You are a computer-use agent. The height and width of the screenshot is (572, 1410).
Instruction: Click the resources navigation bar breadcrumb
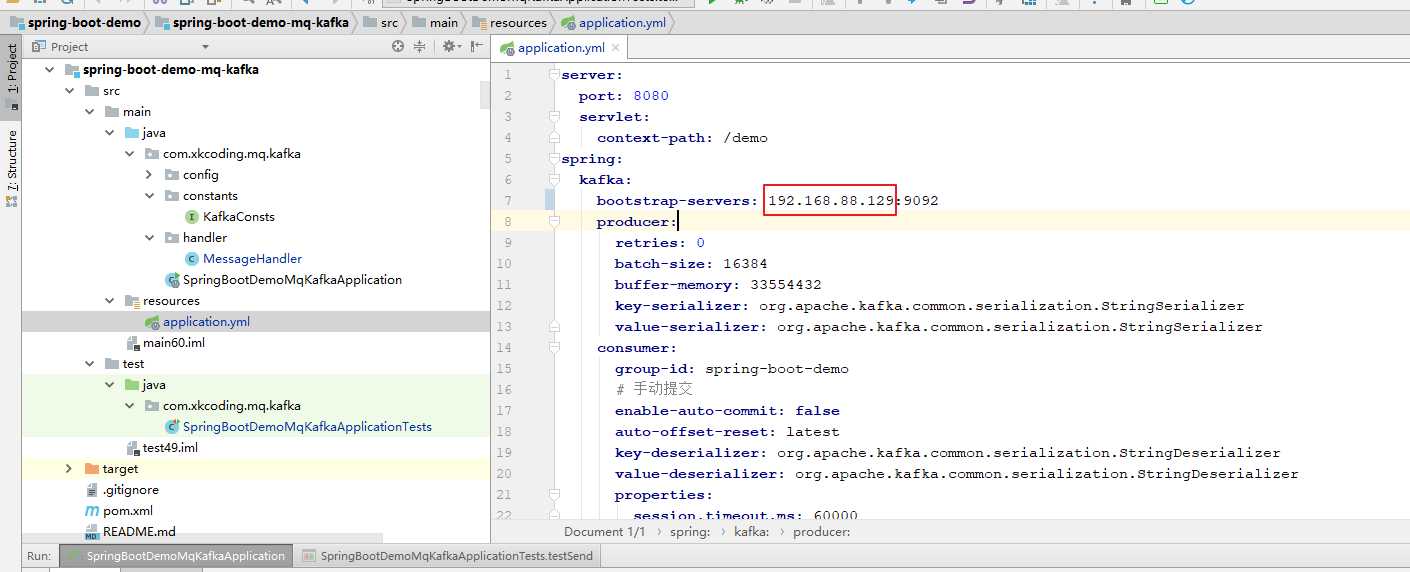[x=510, y=22]
